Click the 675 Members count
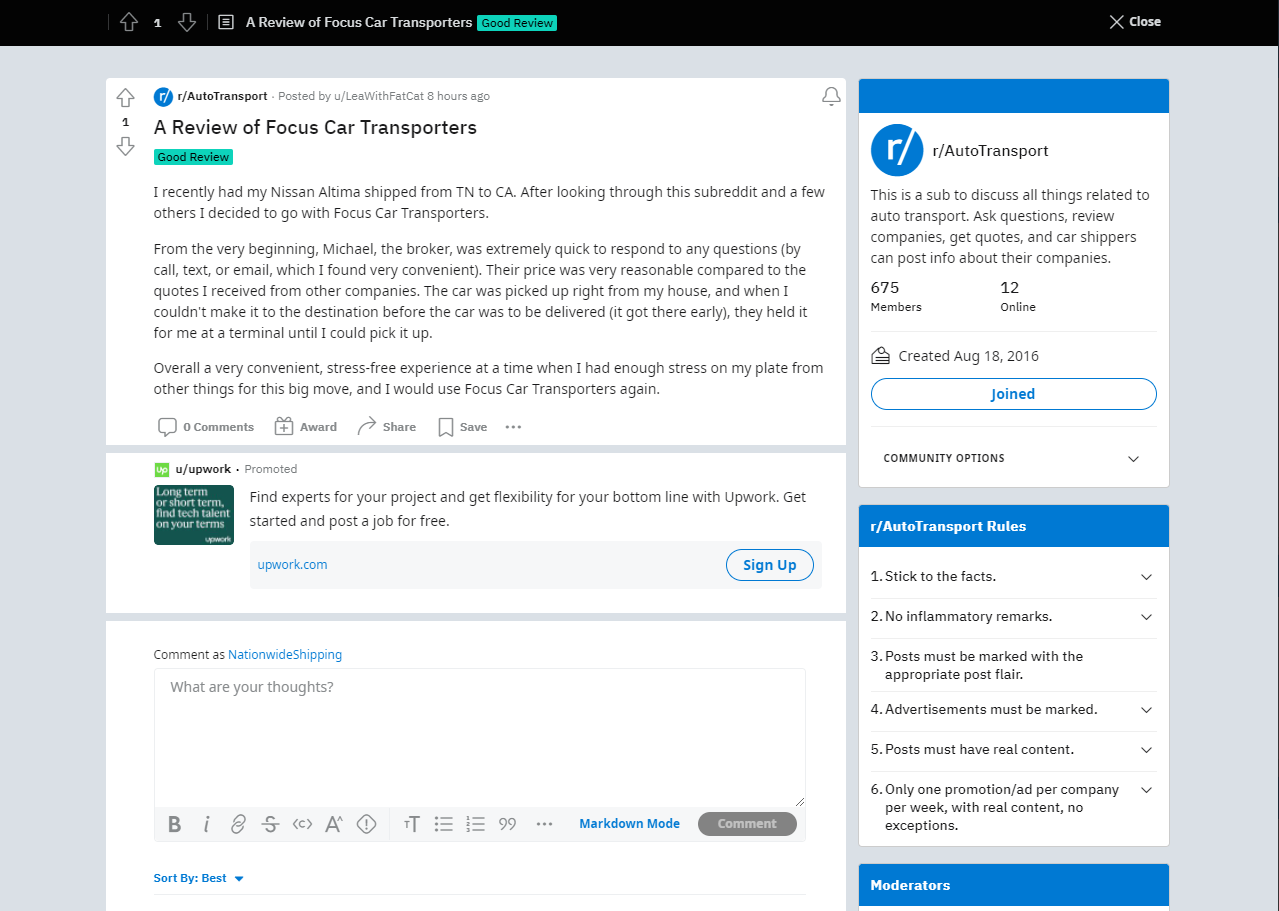The image size is (1279, 911). pyautogui.click(x=896, y=297)
